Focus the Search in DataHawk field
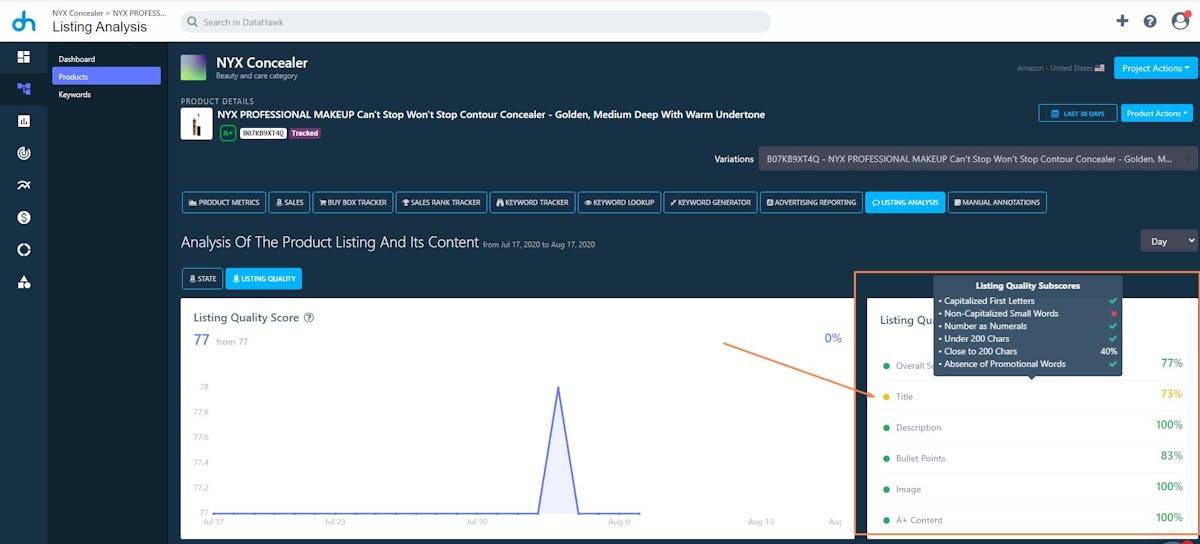The image size is (1200, 544). [475, 21]
